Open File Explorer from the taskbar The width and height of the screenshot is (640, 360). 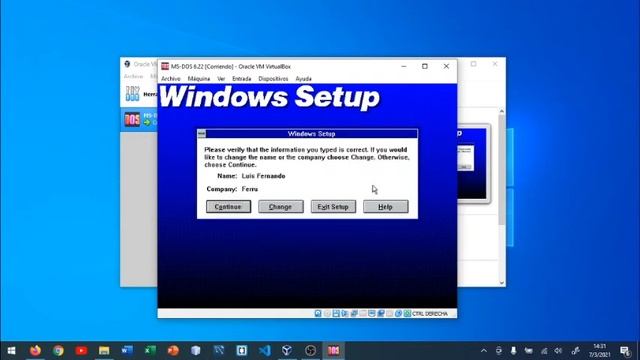click(104, 351)
